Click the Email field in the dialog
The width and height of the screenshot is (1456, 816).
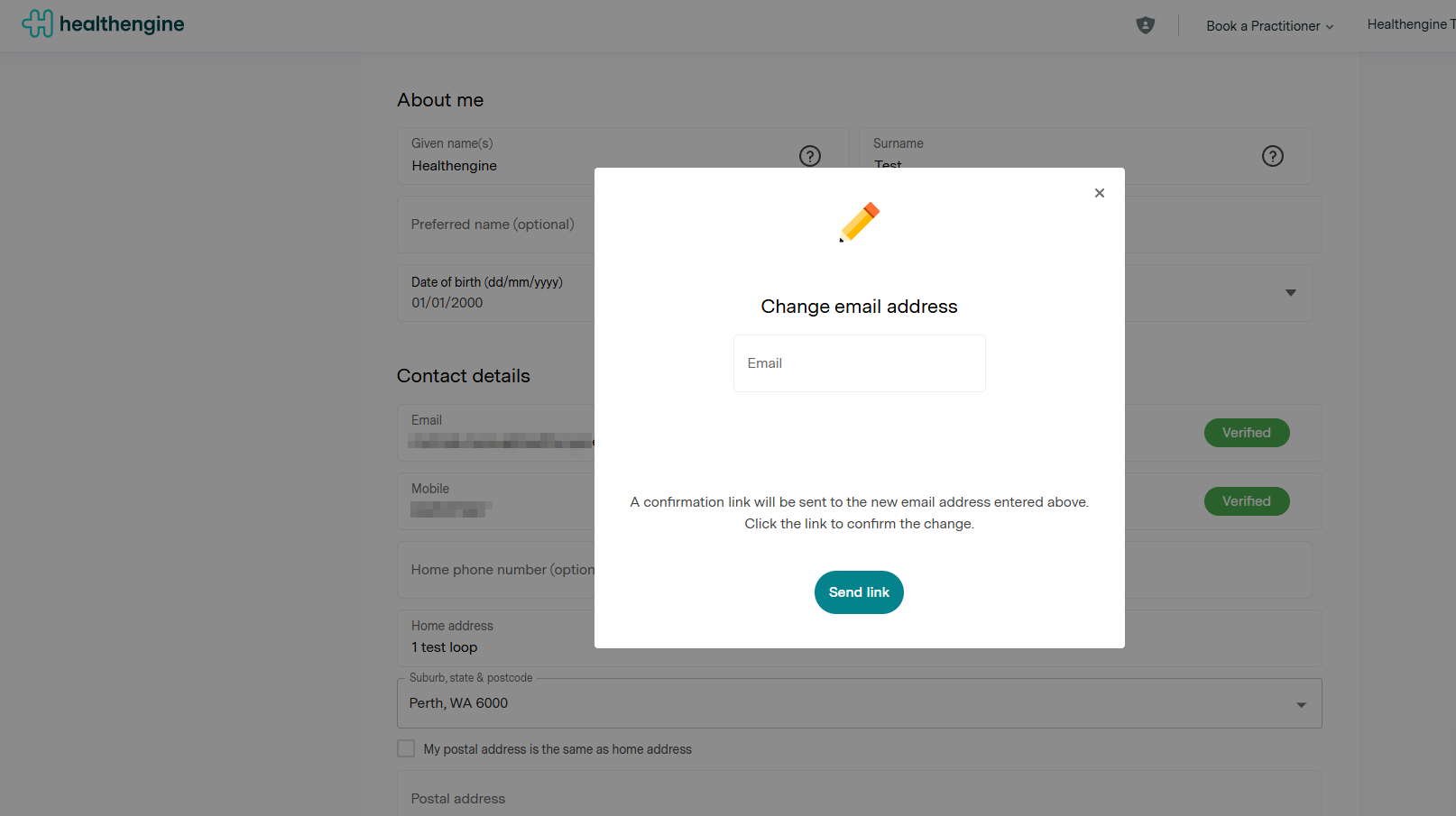pyautogui.click(x=859, y=363)
